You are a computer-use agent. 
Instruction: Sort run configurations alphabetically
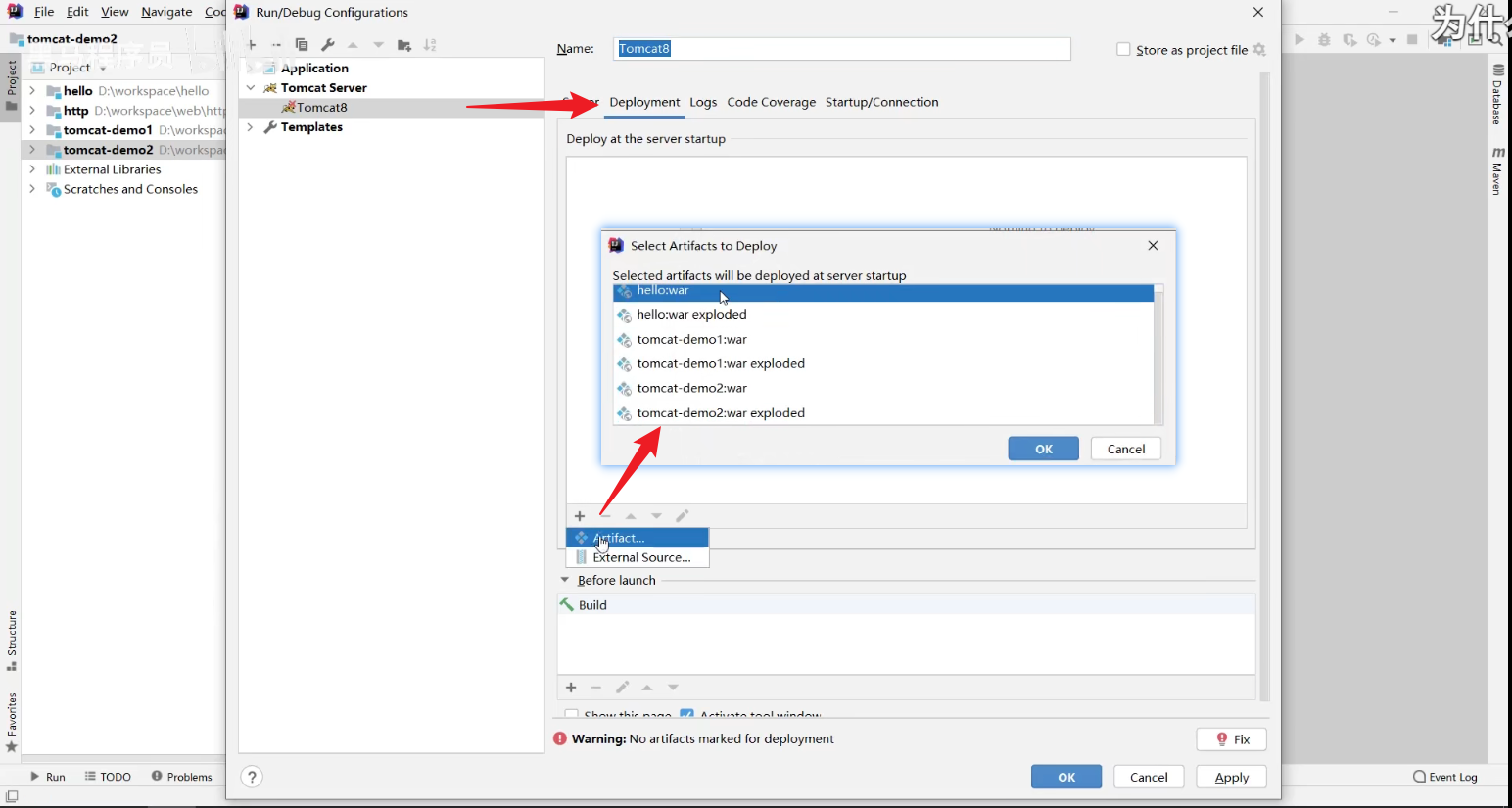point(430,45)
